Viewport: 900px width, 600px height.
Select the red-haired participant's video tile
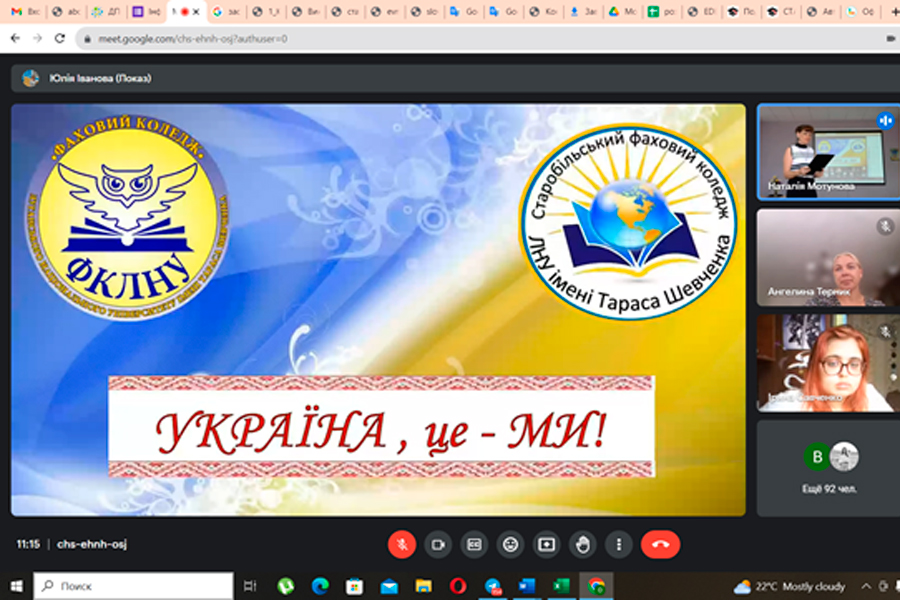point(828,363)
